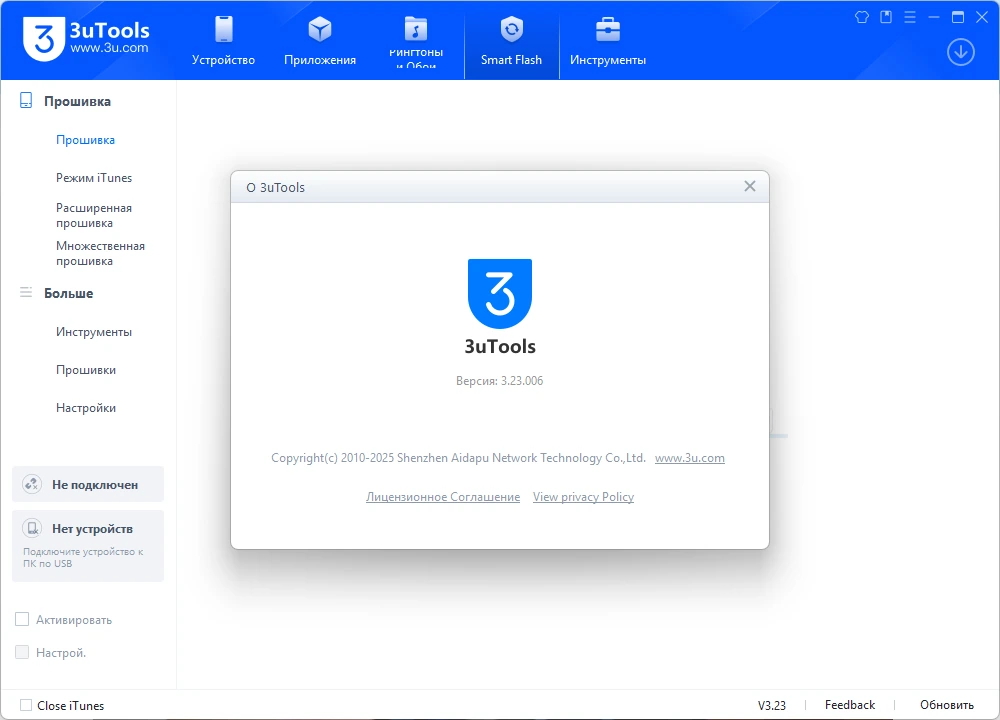Select the Прошивка sidebar subitem
The height and width of the screenshot is (720, 1000).
[85, 140]
